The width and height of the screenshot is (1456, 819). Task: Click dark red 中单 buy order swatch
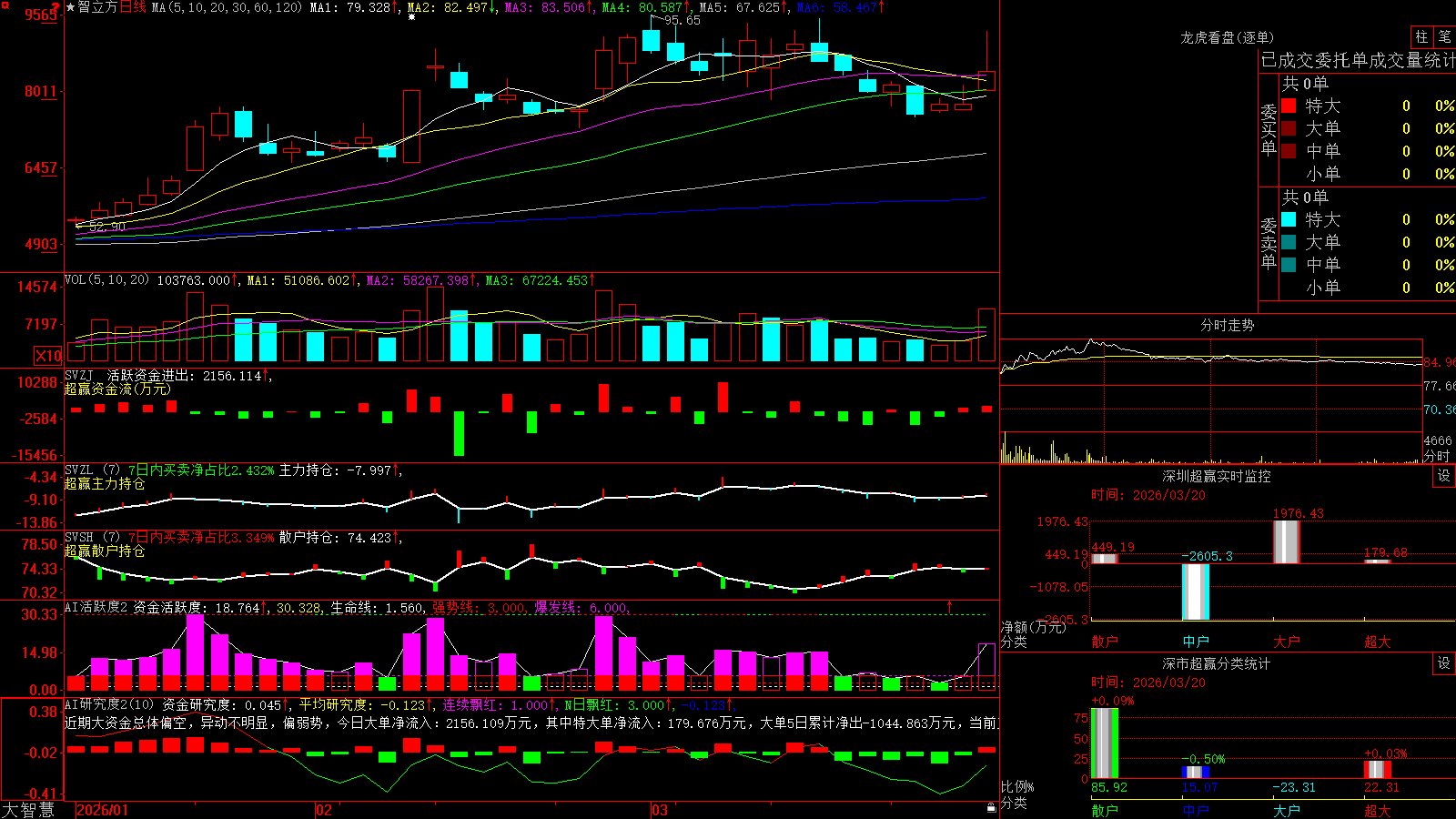point(1289,151)
